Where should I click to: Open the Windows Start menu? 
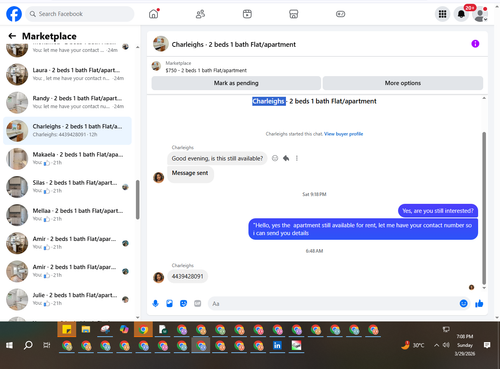9,345
